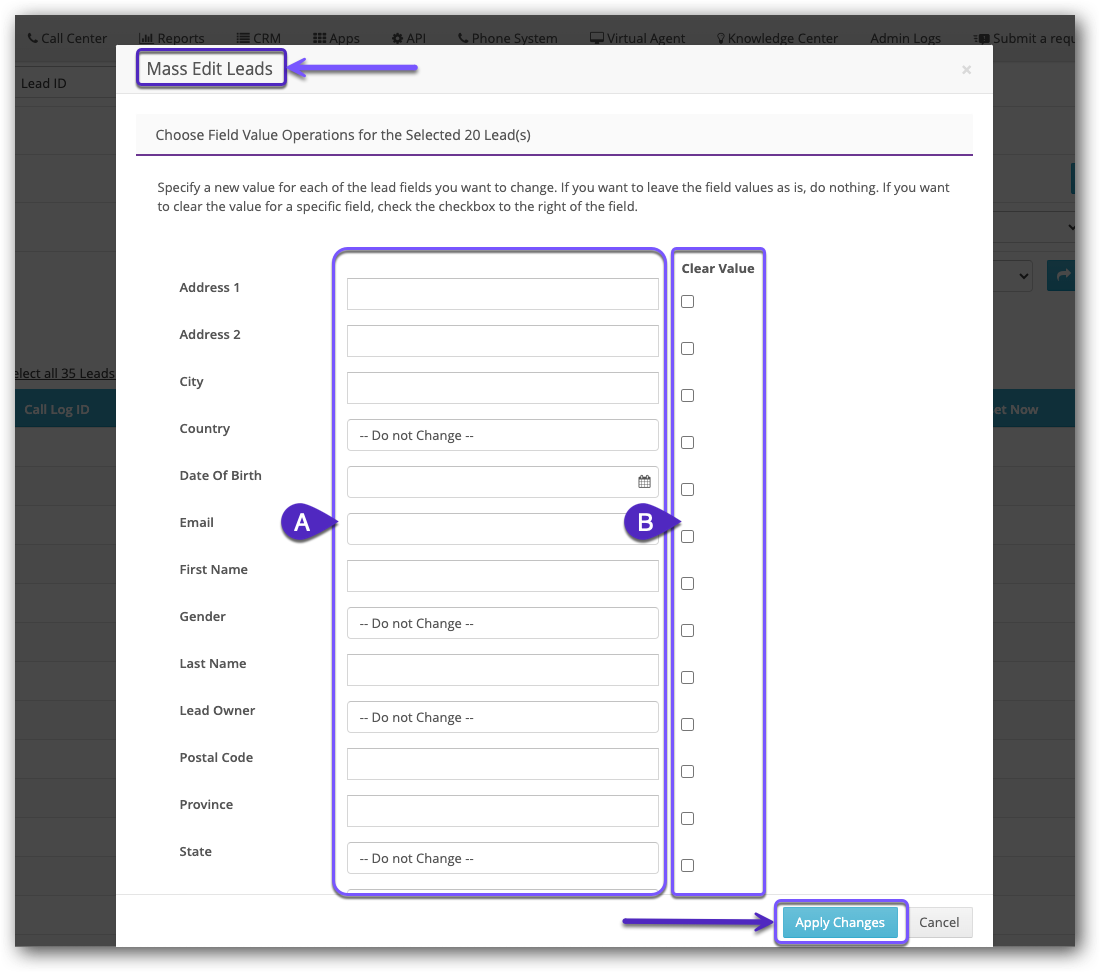1100x972 pixels.
Task: Focus the Postal Code input field
Action: pos(502,765)
